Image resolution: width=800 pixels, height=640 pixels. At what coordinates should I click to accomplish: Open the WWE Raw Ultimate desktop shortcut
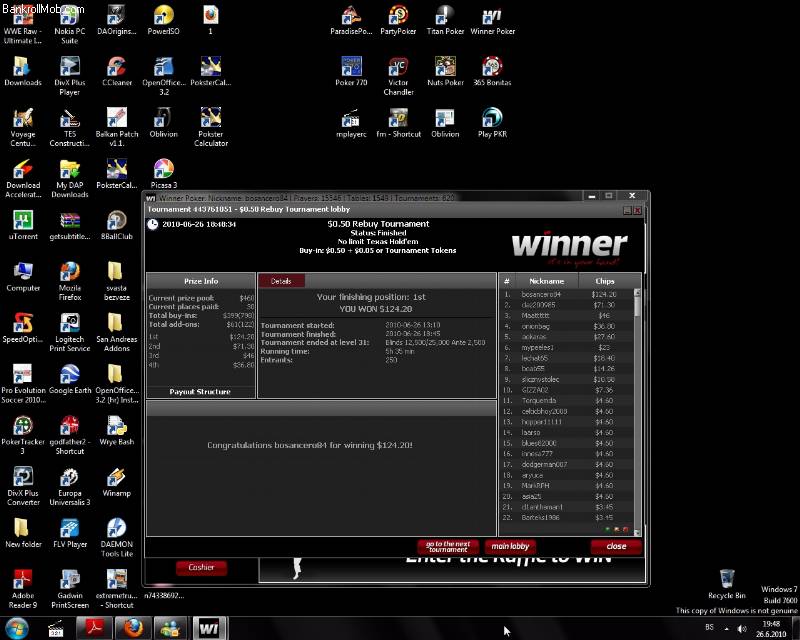(x=22, y=26)
